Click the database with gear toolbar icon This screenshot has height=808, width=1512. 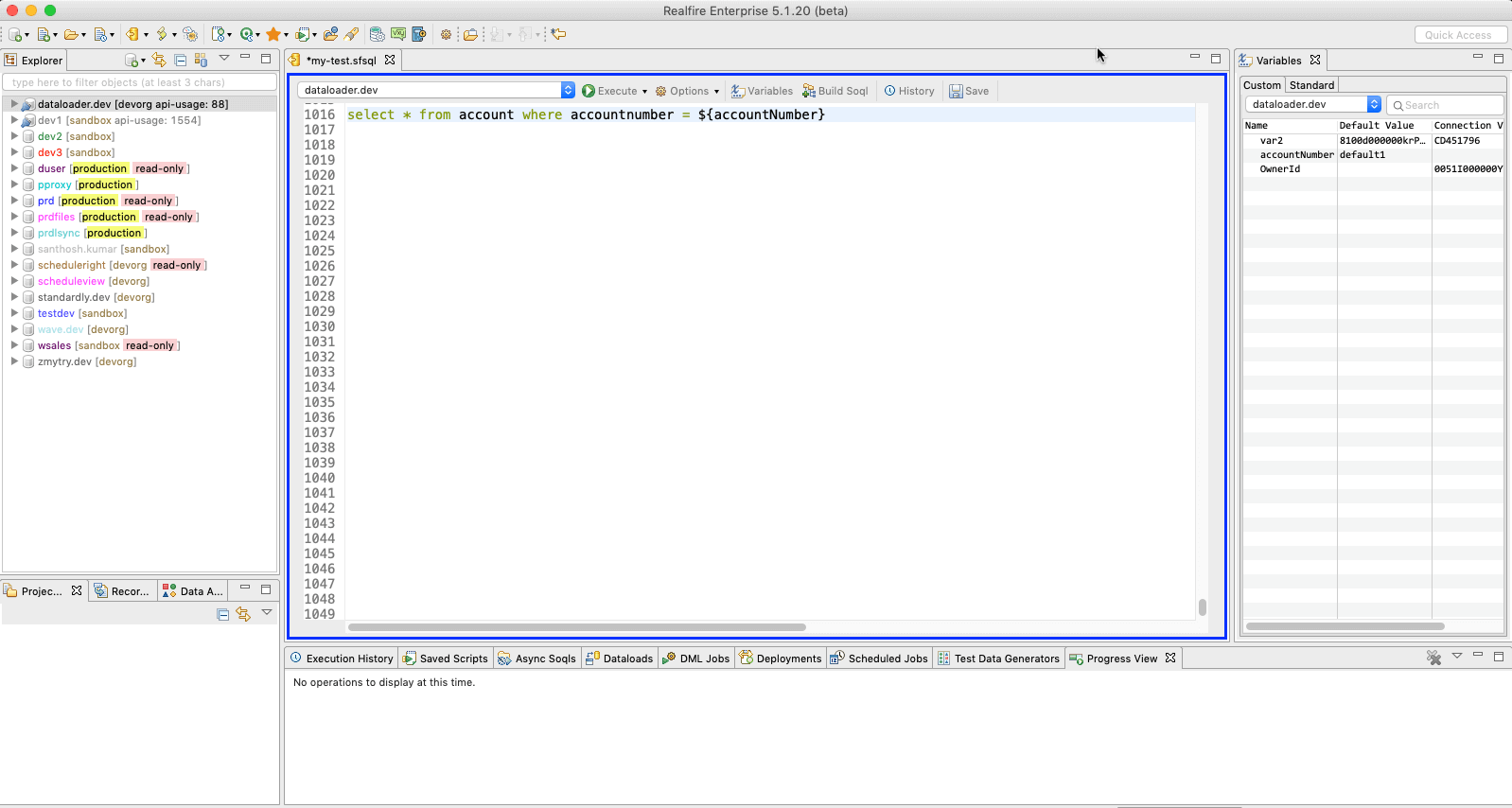[377, 34]
